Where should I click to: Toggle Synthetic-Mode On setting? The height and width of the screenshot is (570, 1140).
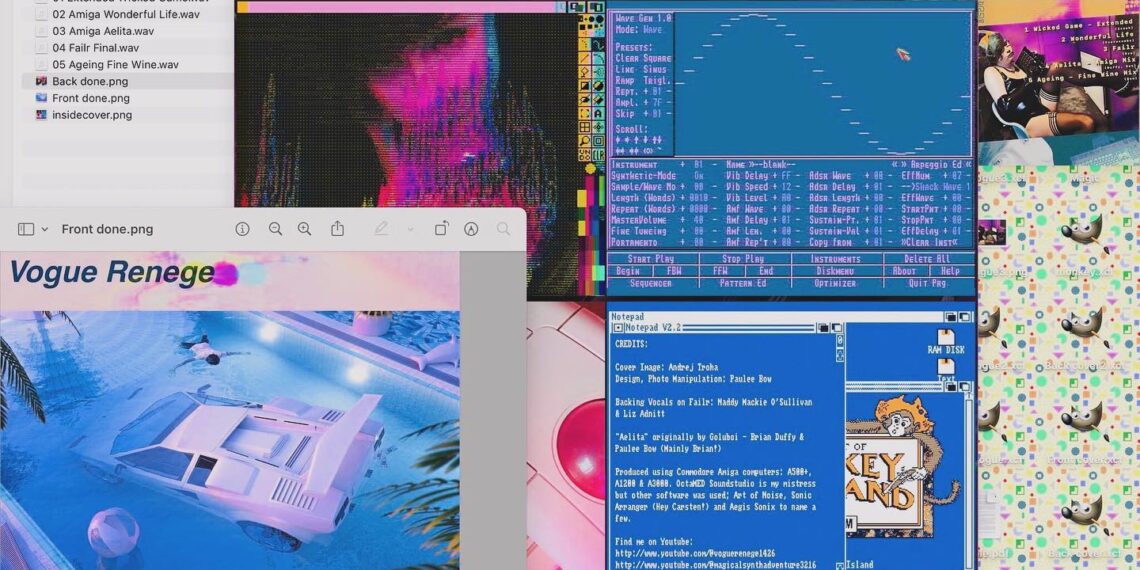click(699, 175)
